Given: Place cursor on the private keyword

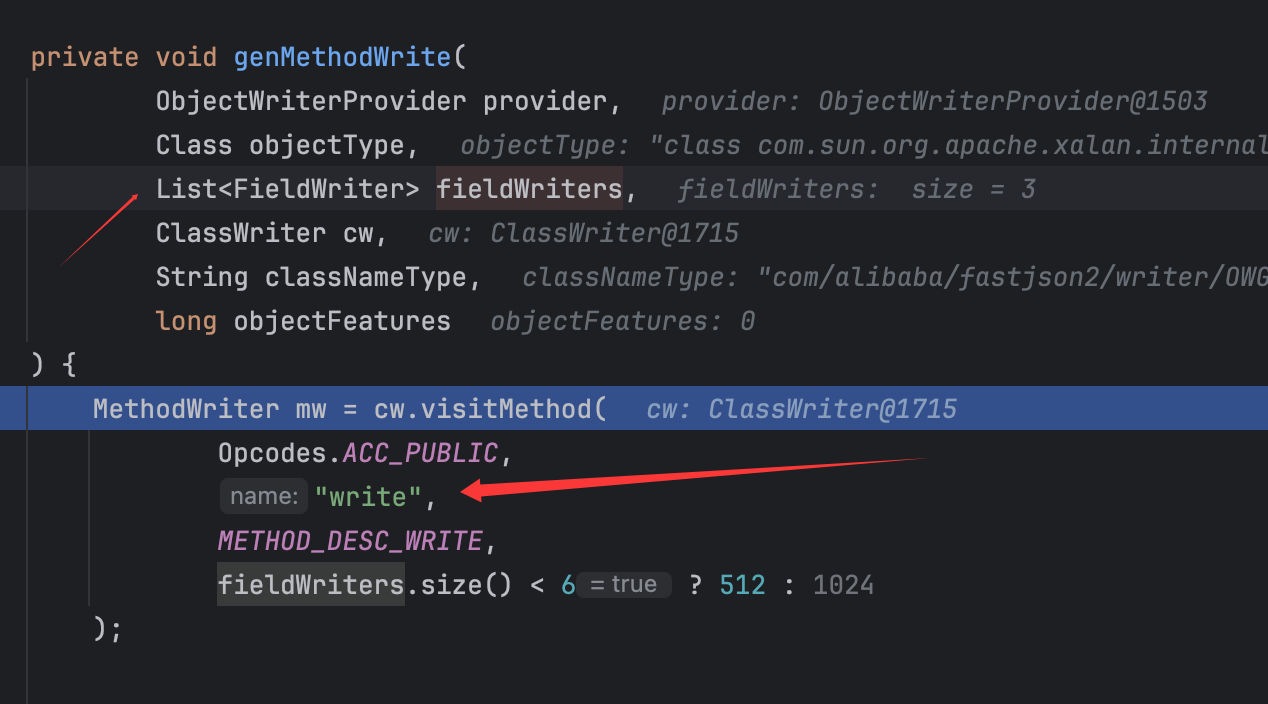Looking at the screenshot, I should click(x=85, y=57).
